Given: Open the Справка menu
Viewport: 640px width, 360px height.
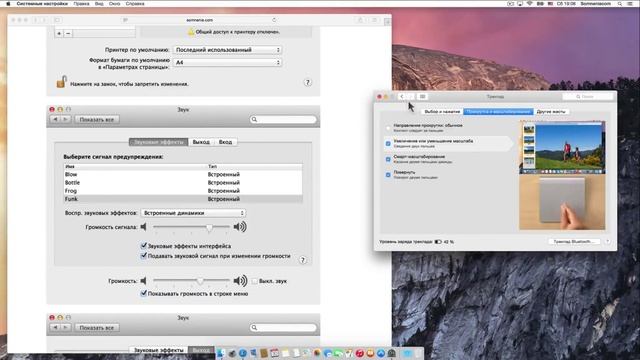Looking at the screenshot, I should 135,4.
